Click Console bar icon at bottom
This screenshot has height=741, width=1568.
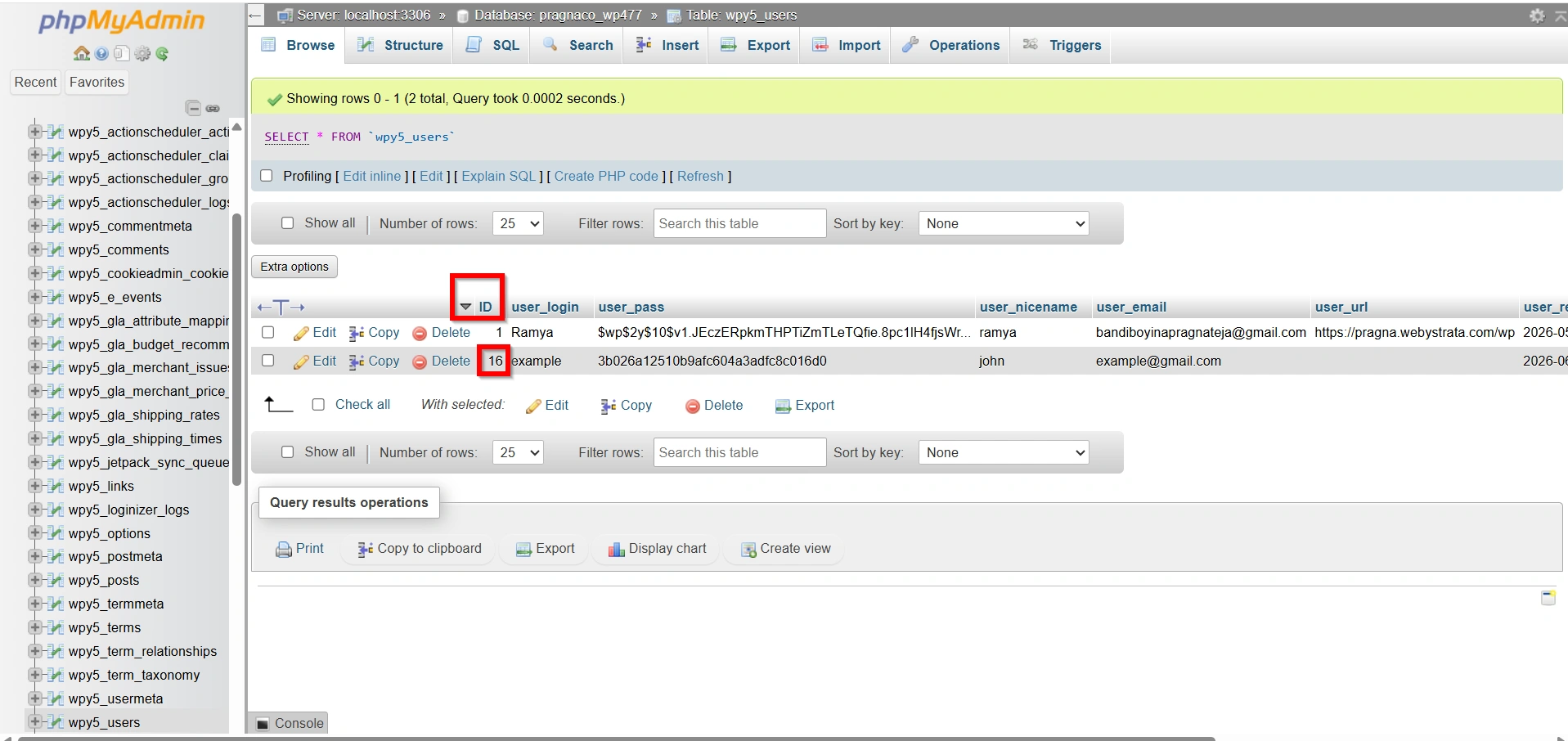[263, 724]
